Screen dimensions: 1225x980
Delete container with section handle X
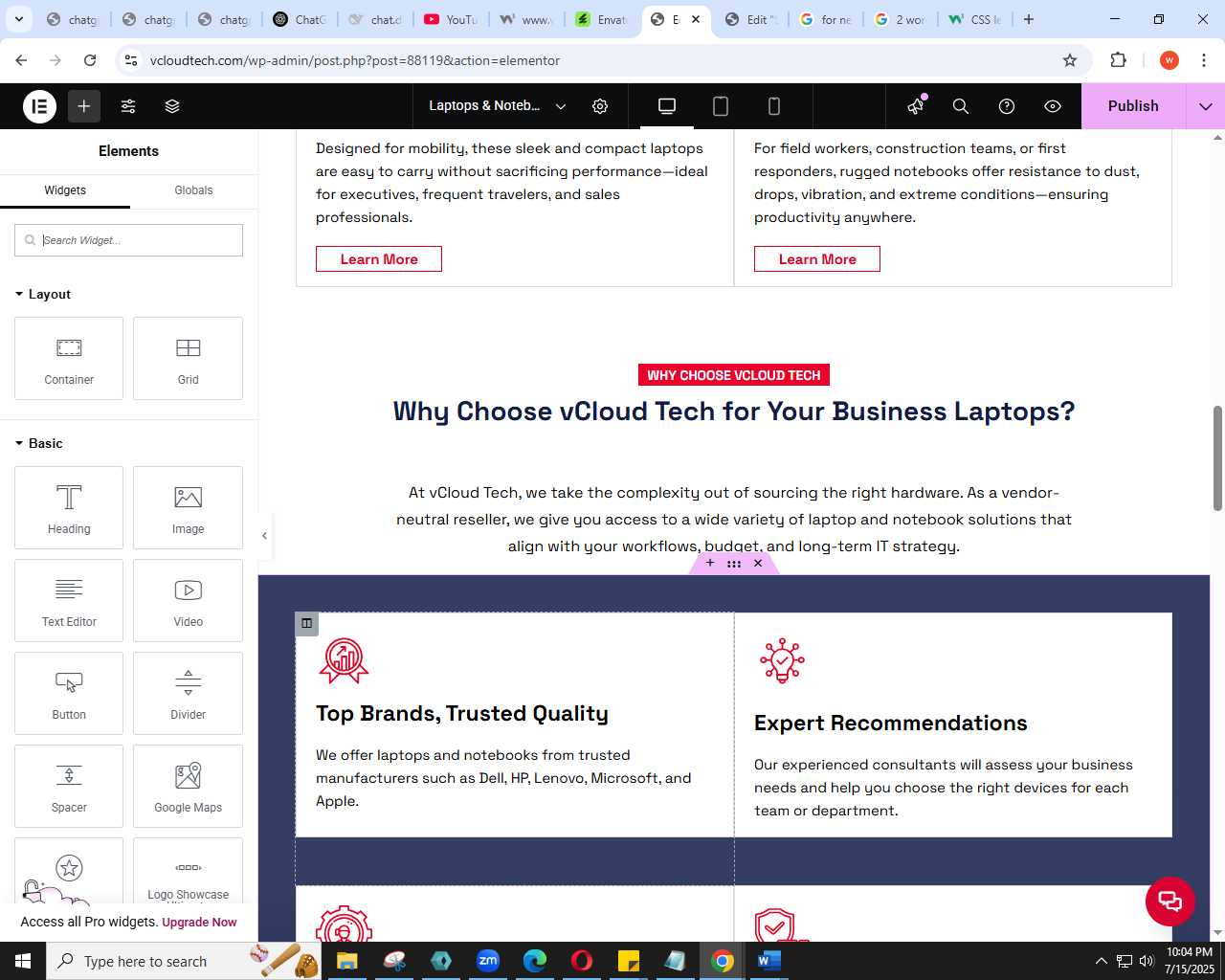point(758,564)
